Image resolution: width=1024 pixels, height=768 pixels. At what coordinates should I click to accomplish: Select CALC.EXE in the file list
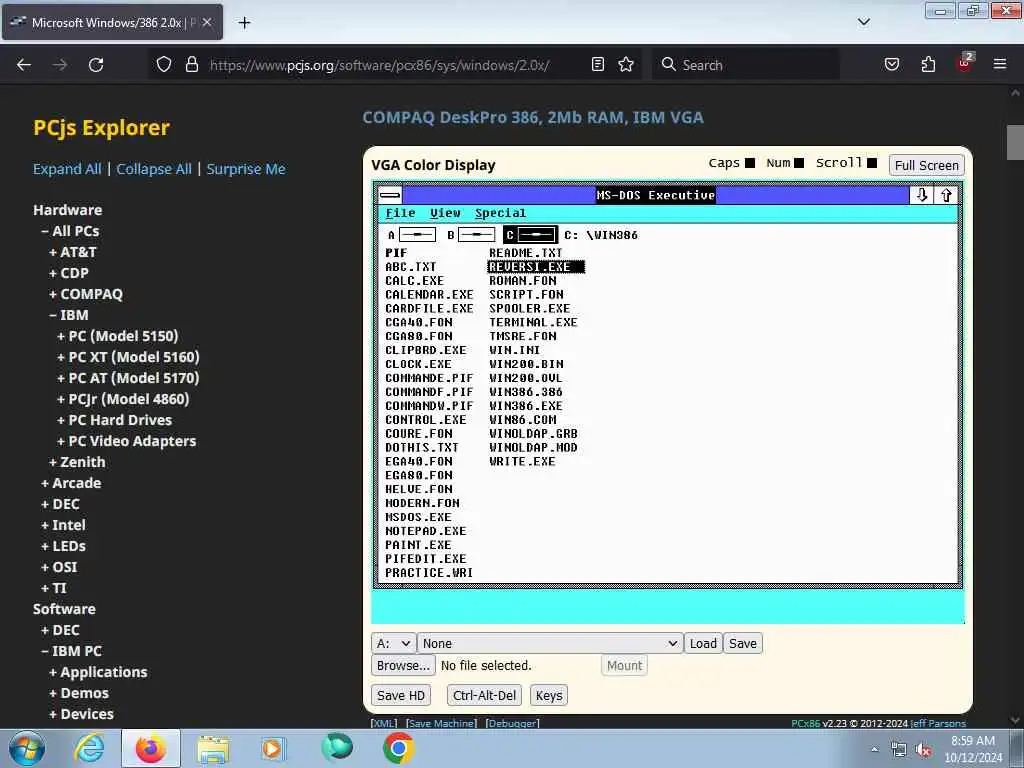(x=414, y=281)
